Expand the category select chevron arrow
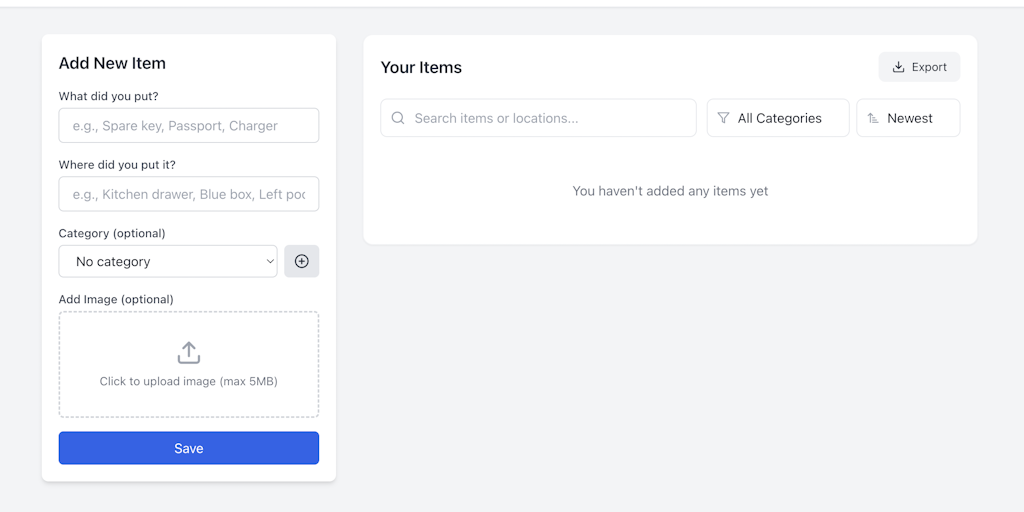1024x512 pixels. pos(270,261)
